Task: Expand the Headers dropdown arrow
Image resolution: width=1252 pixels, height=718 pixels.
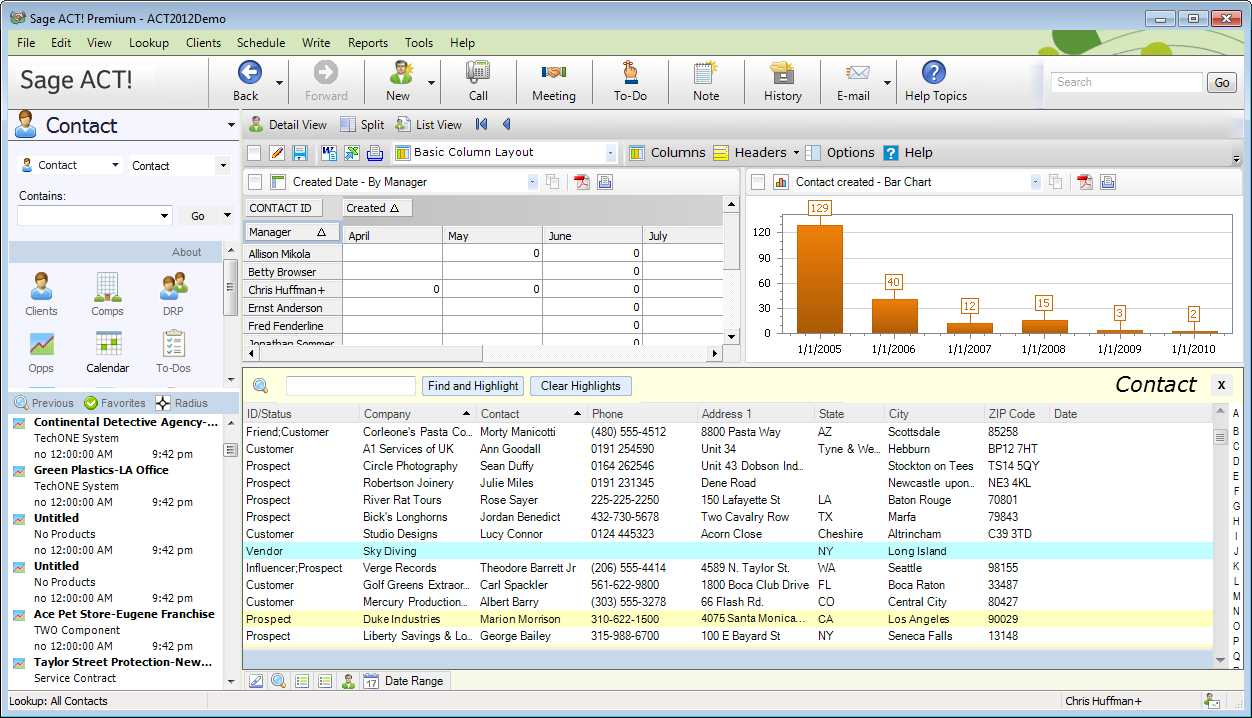Action: [796, 153]
